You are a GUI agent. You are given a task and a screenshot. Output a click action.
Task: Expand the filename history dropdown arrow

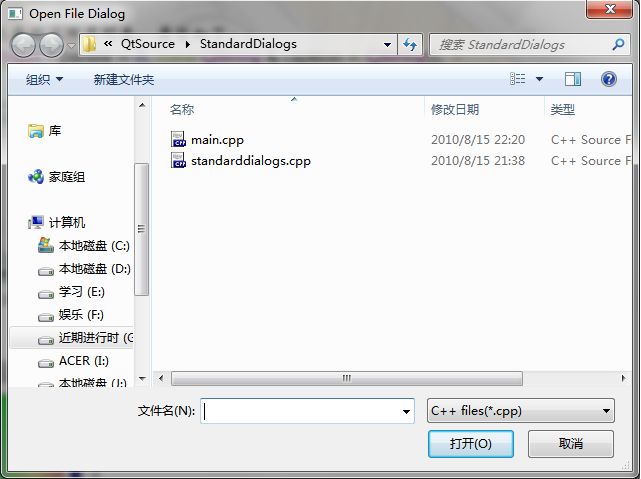click(406, 412)
